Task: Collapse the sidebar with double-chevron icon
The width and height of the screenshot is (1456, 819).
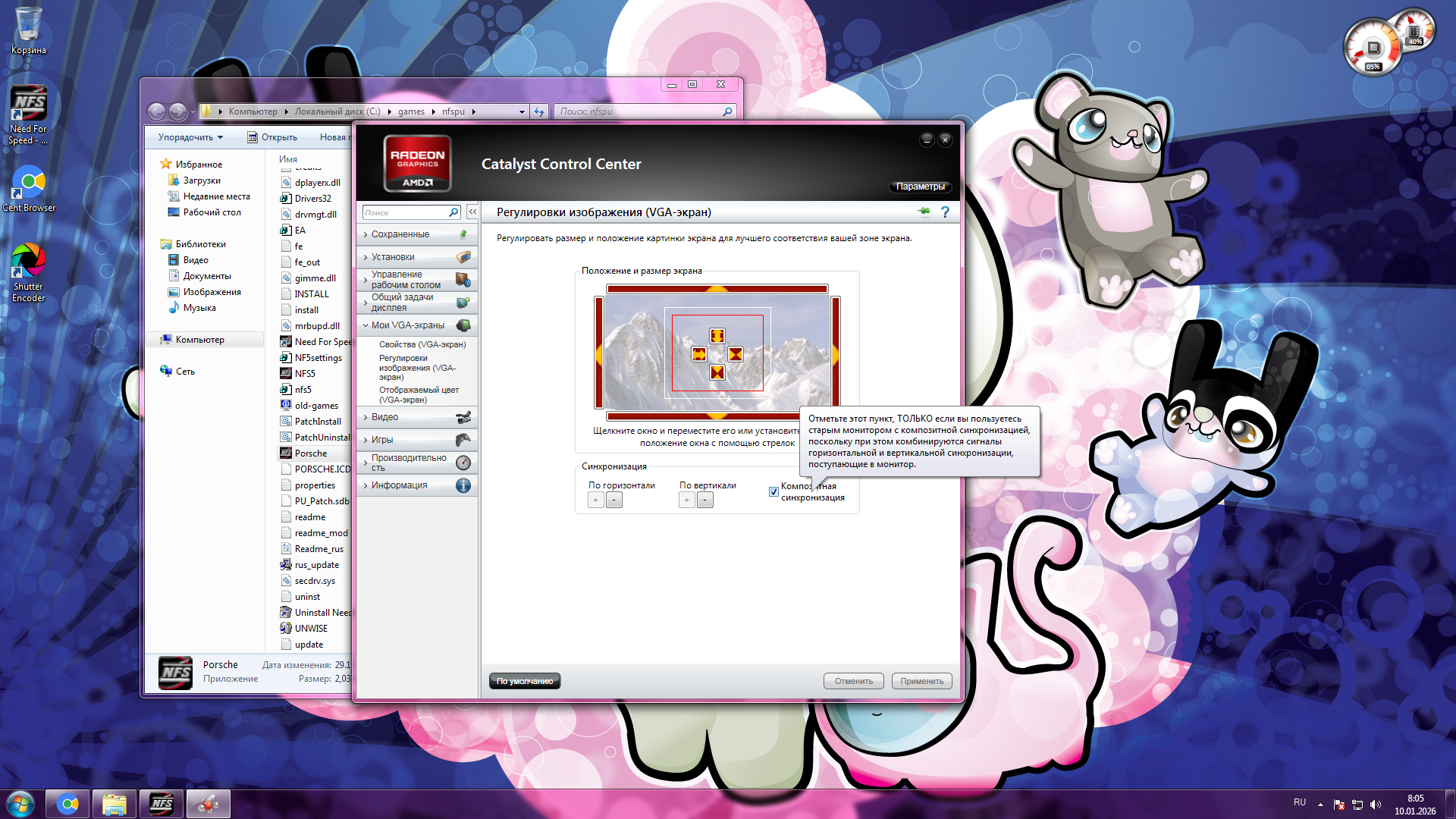Action: click(x=472, y=212)
